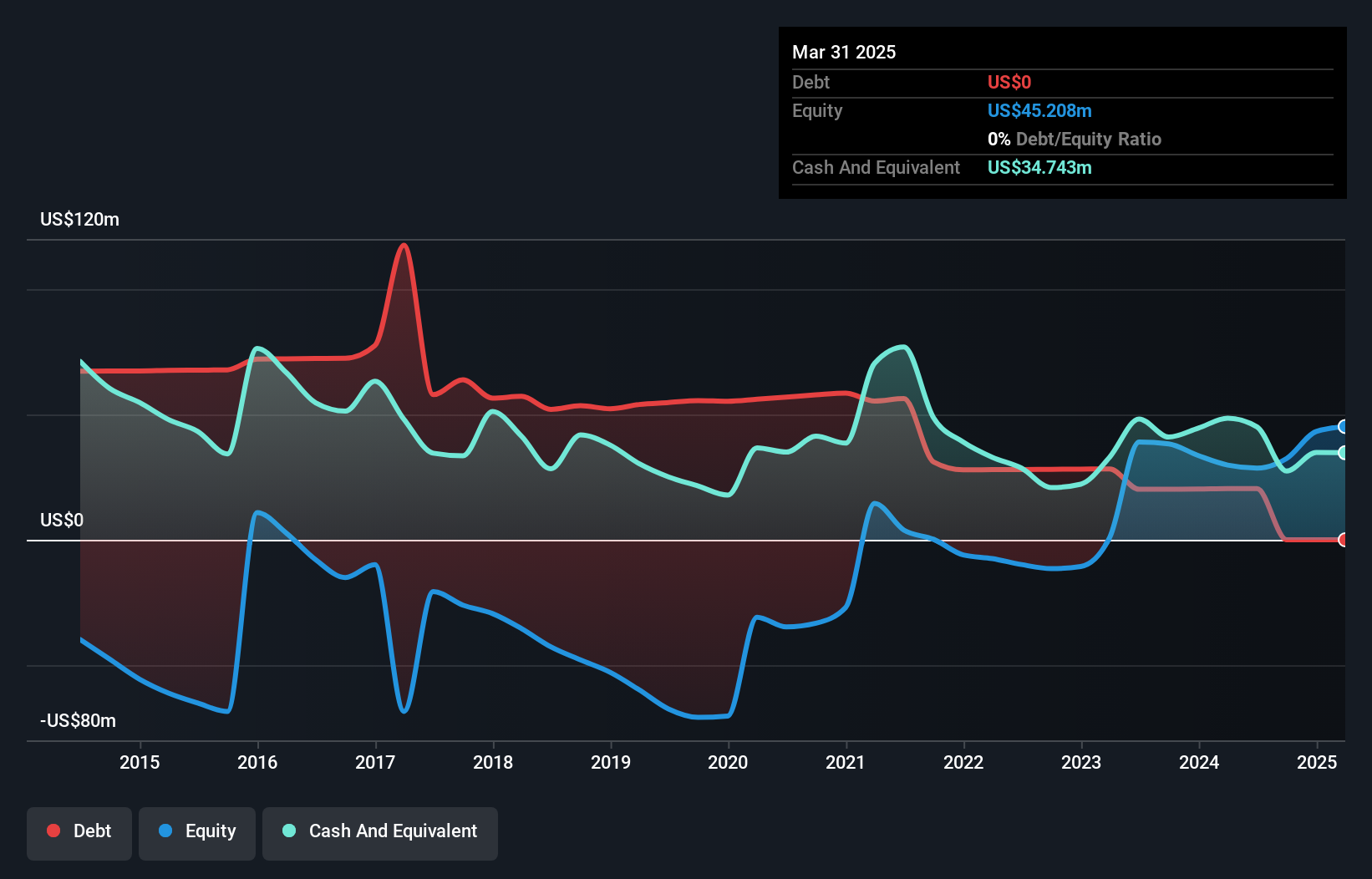1372x879 pixels.
Task: Click the 2022 x-axis label
Action: pos(963,762)
